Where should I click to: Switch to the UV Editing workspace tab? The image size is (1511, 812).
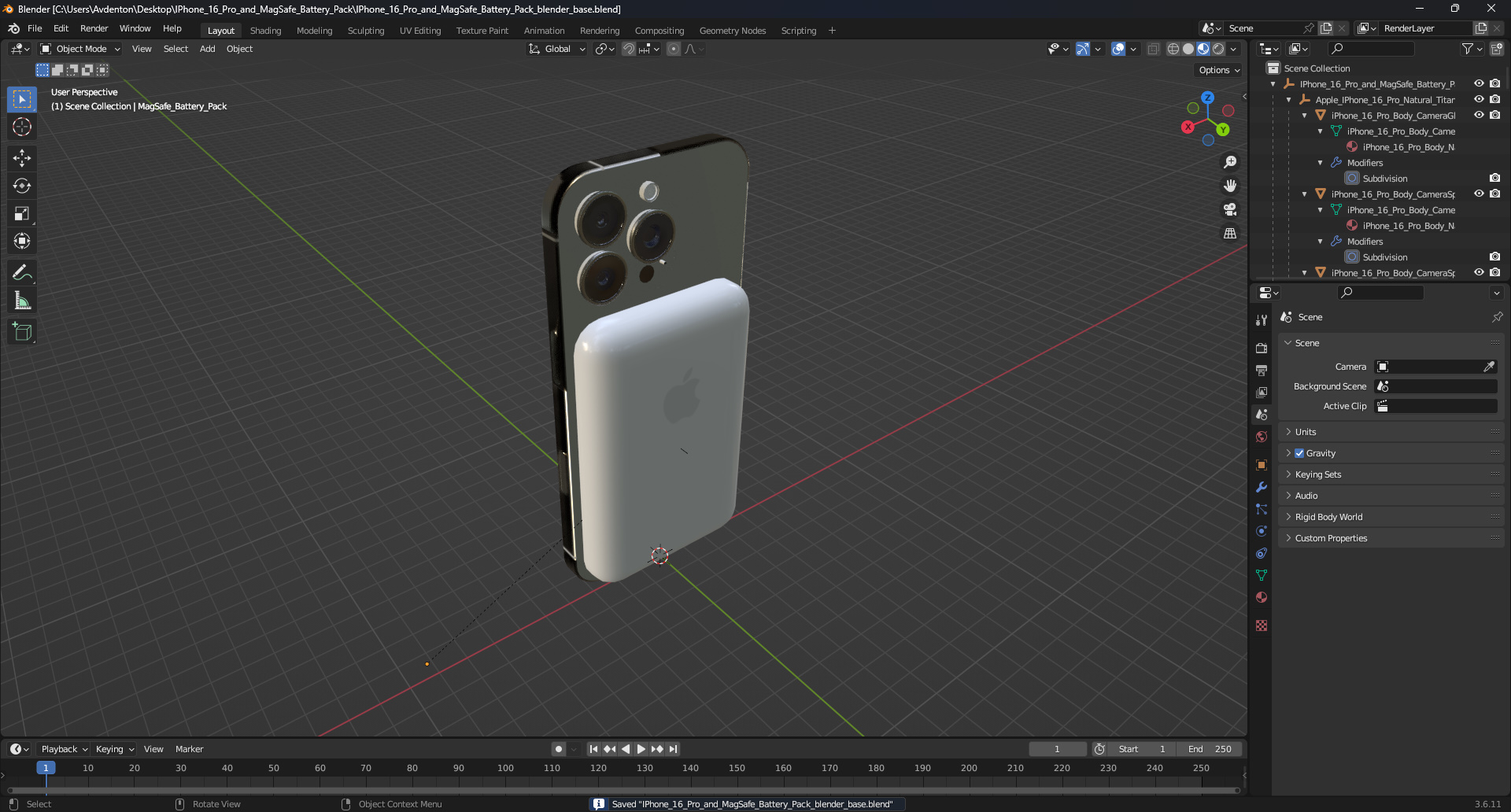[420, 31]
